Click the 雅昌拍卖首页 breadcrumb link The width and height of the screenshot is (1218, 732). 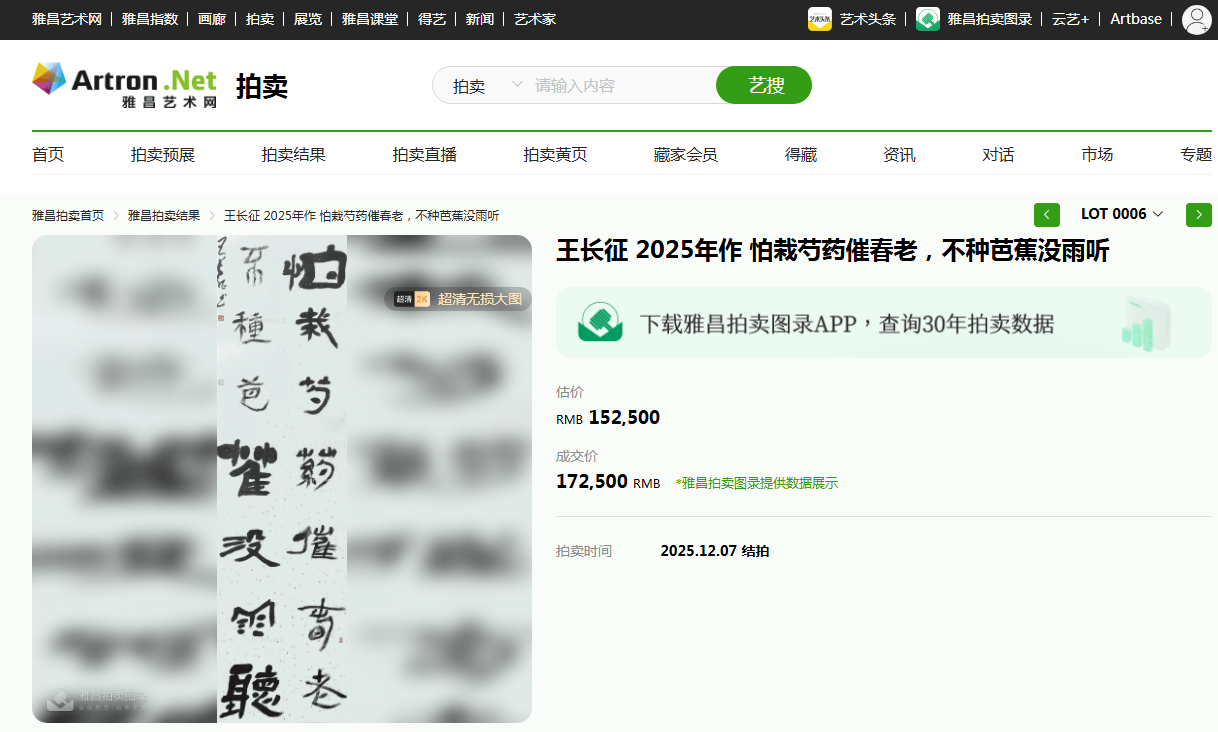pos(68,216)
